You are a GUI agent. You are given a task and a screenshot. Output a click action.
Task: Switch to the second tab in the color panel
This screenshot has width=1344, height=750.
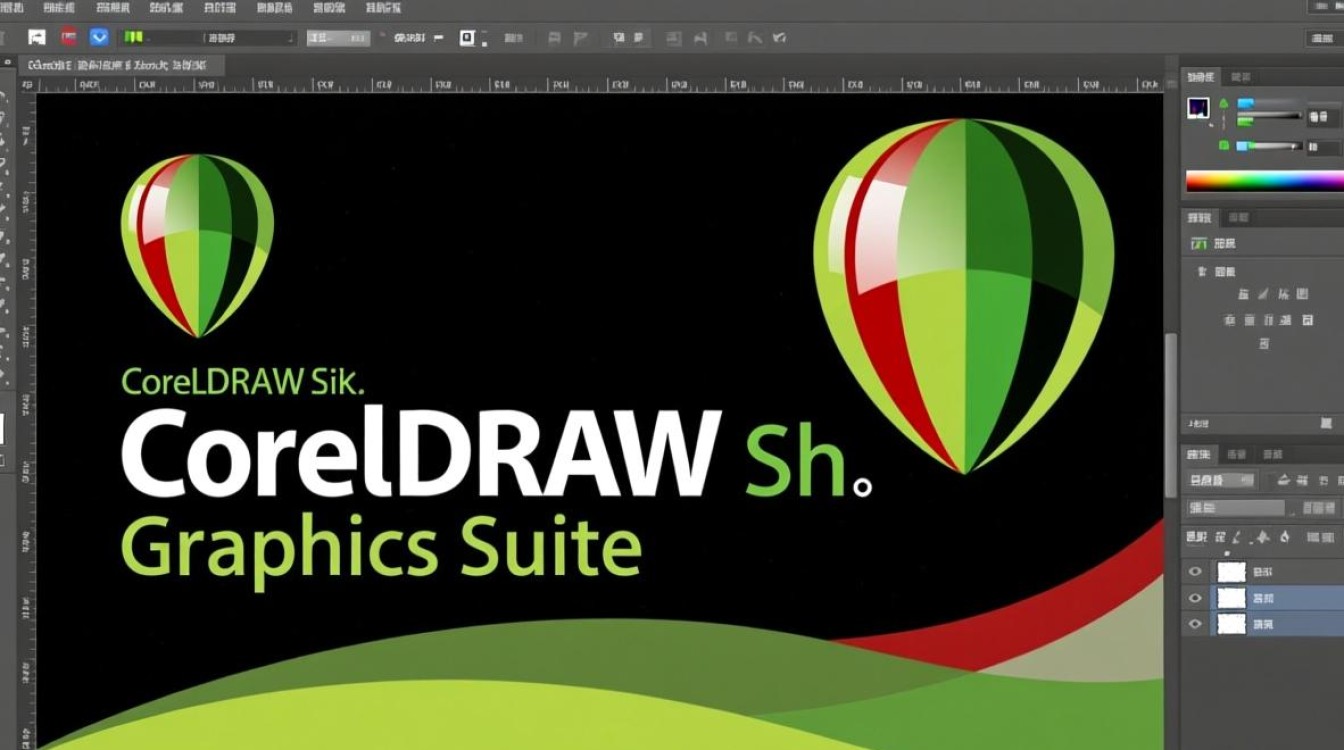(1240, 77)
